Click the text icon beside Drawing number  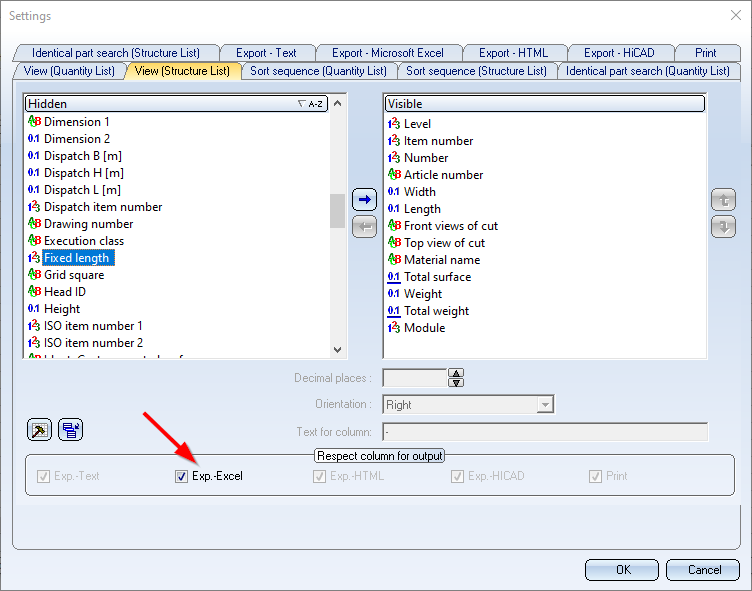(34, 224)
